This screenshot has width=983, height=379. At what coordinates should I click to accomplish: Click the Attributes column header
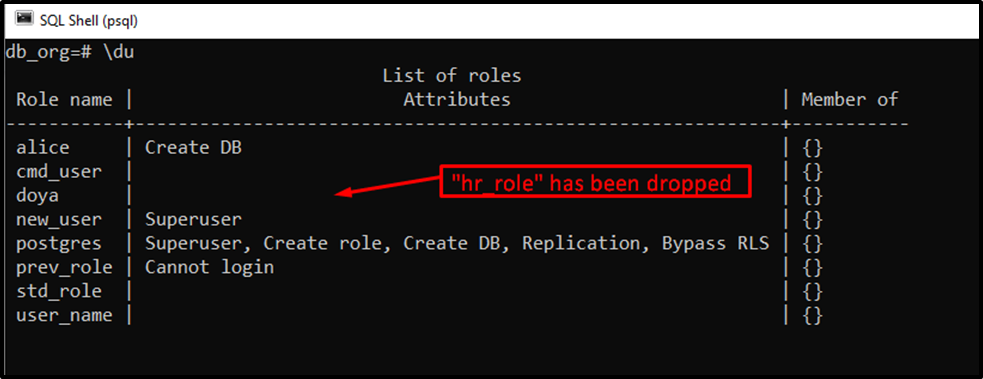pyautogui.click(x=456, y=100)
